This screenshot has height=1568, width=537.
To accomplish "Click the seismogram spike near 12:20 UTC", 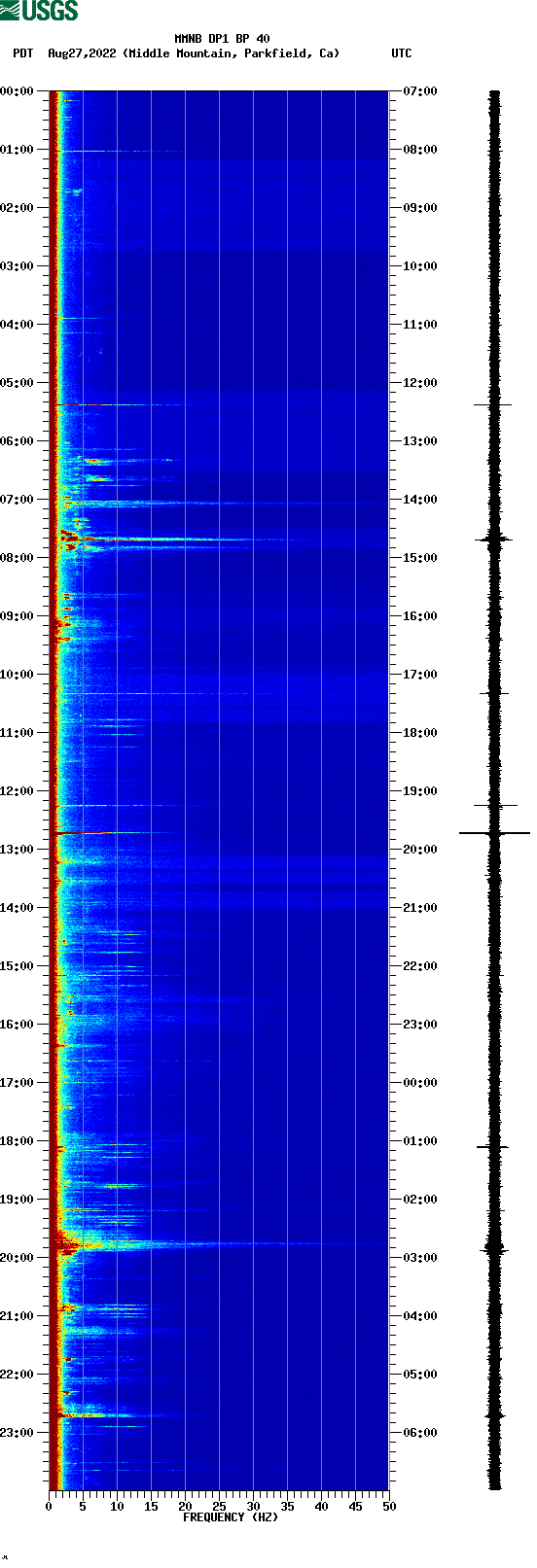I will [x=493, y=404].
